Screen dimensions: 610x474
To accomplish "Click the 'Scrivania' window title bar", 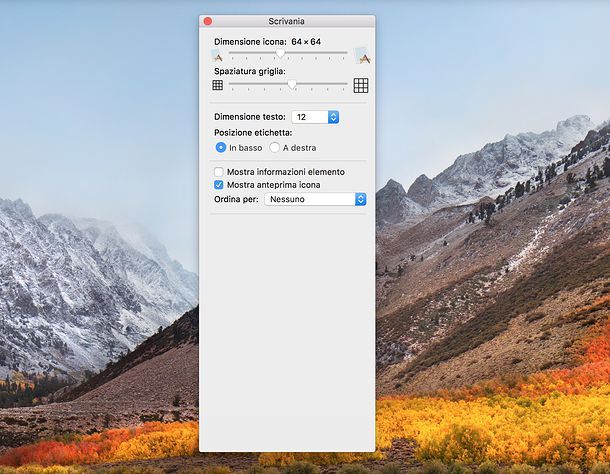I will 287,21.
